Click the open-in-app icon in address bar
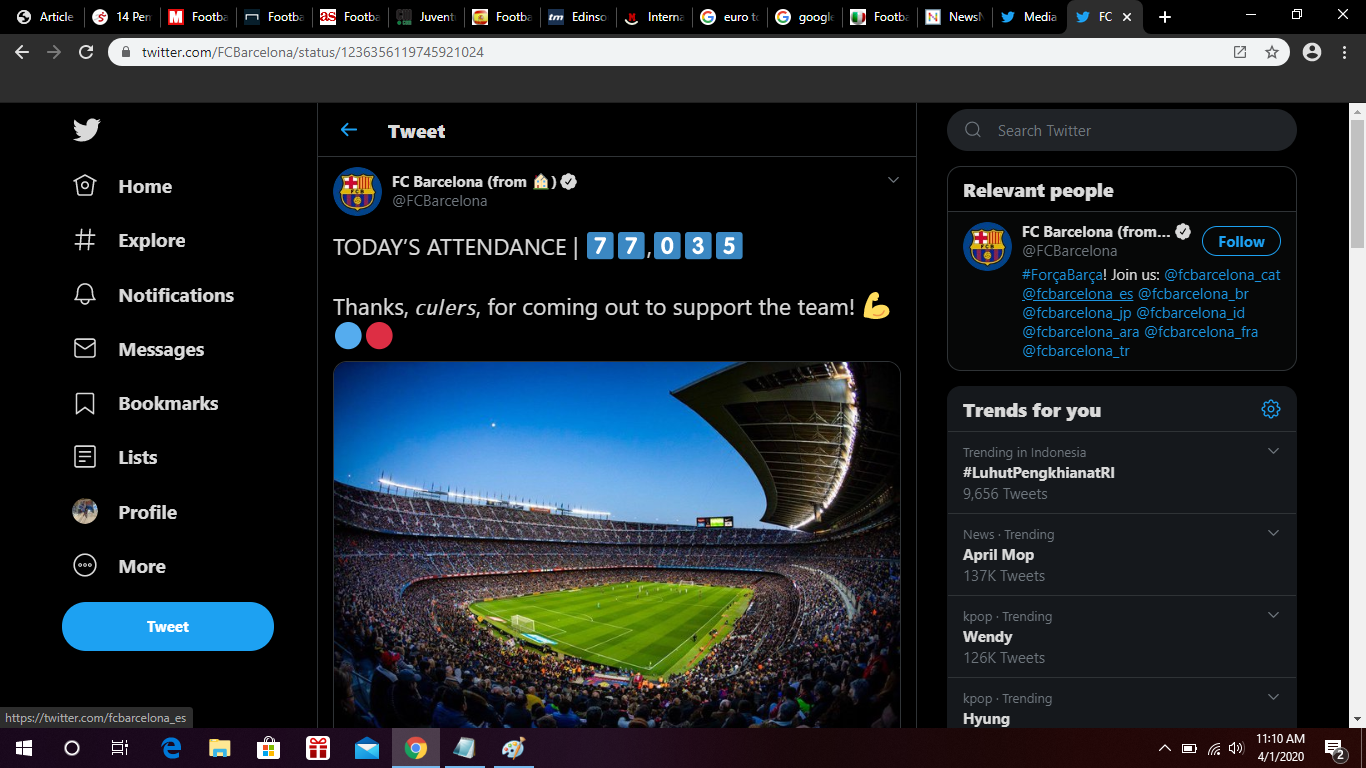1366x768 pixels. pyautogui.click(x=1240, y=52)
